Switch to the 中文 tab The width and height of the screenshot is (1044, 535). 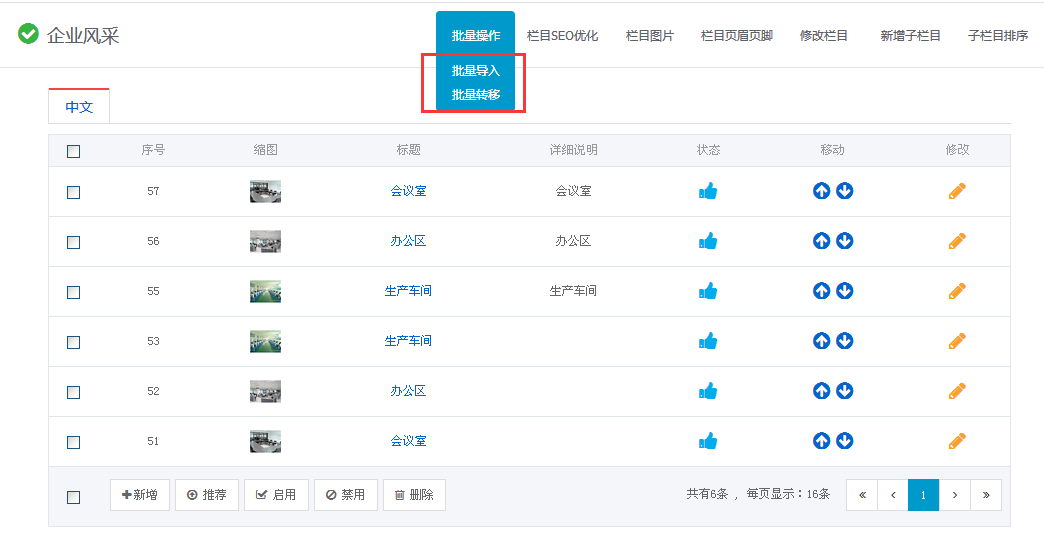[79, 106]
